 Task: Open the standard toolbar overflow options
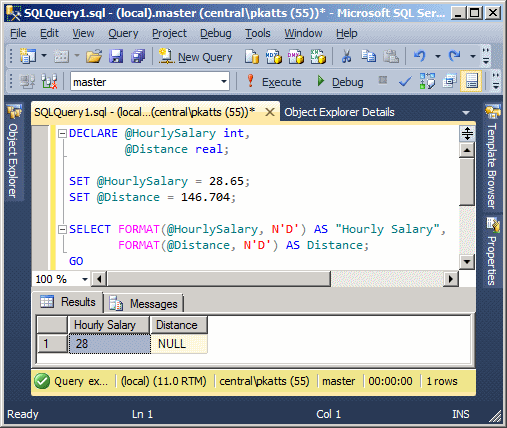tap(486, 56)
